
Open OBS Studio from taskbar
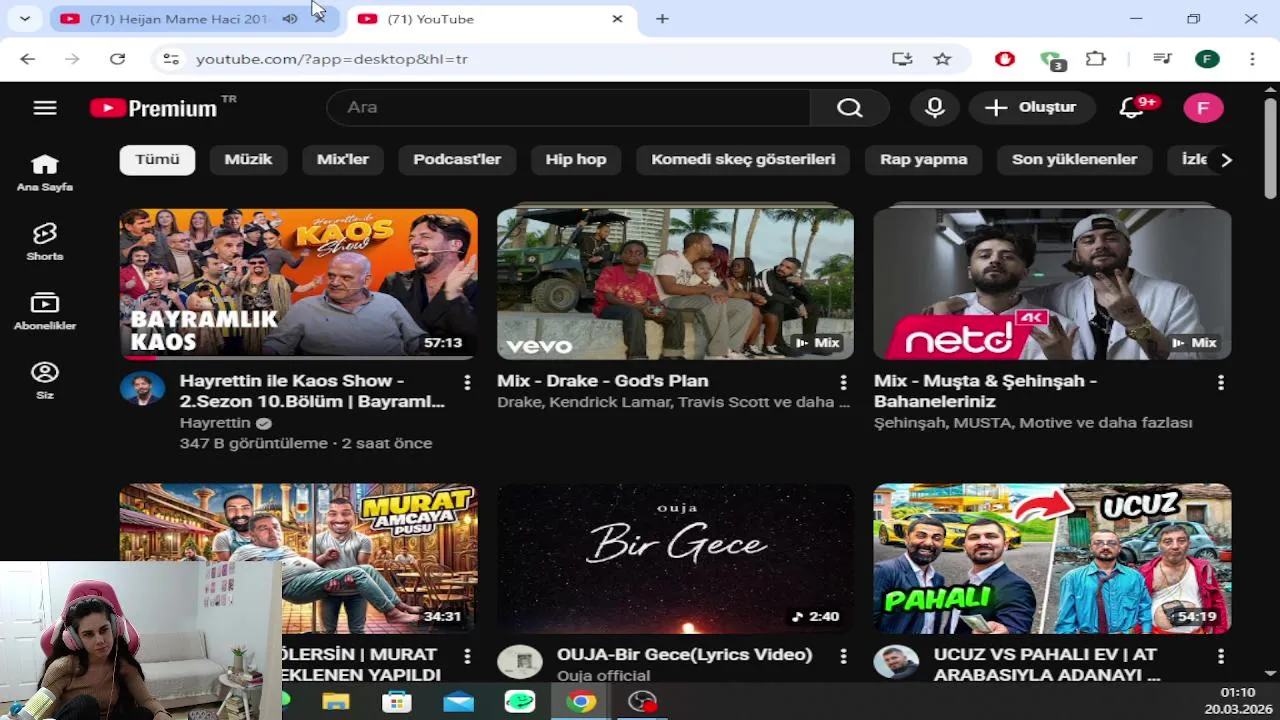pyautogui.click(x=642, y=702)
